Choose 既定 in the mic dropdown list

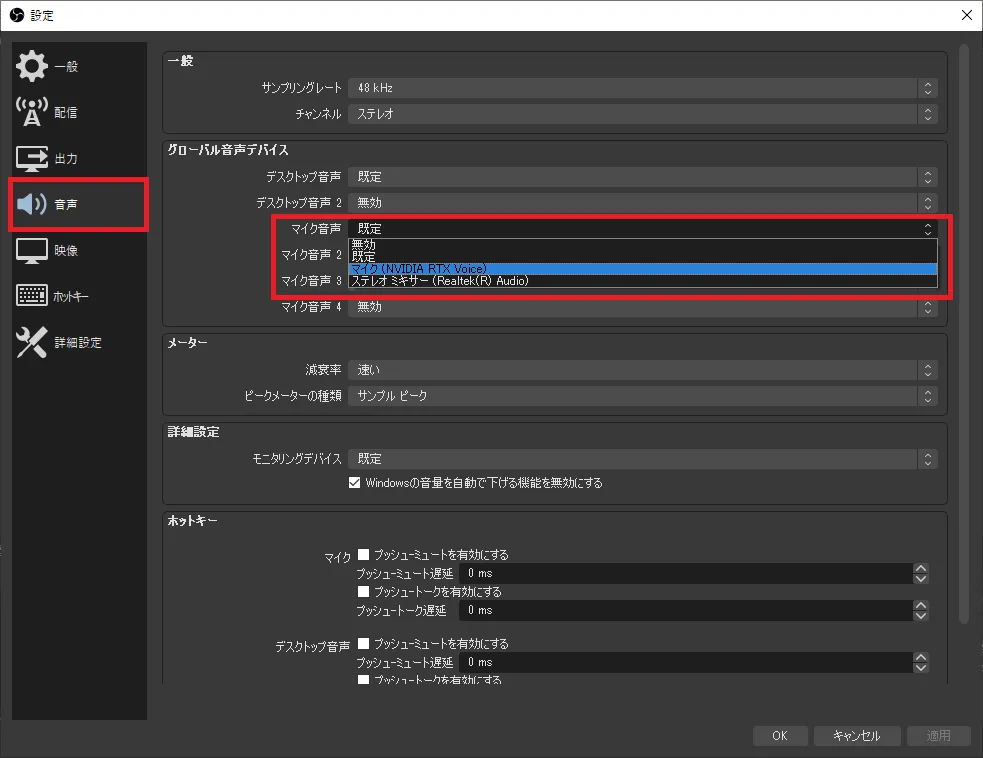643,256
